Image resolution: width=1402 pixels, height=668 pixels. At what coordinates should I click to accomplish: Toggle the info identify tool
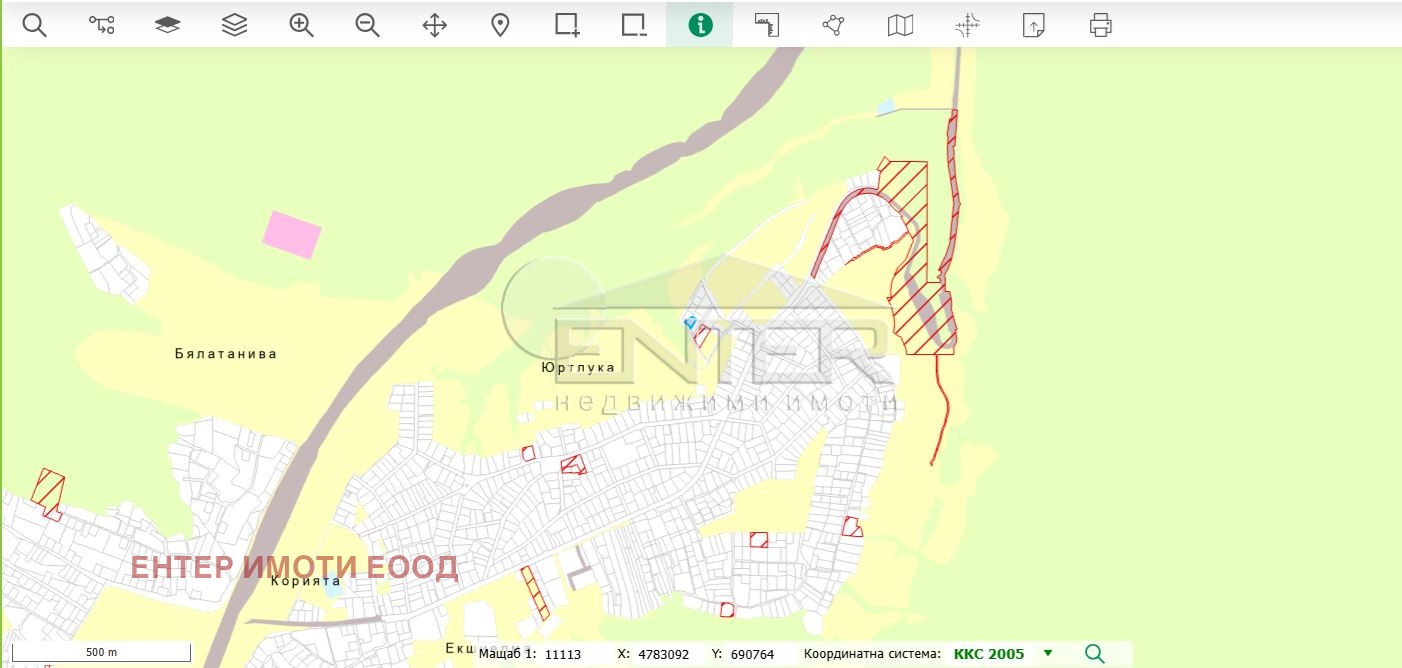pos(701,25)
